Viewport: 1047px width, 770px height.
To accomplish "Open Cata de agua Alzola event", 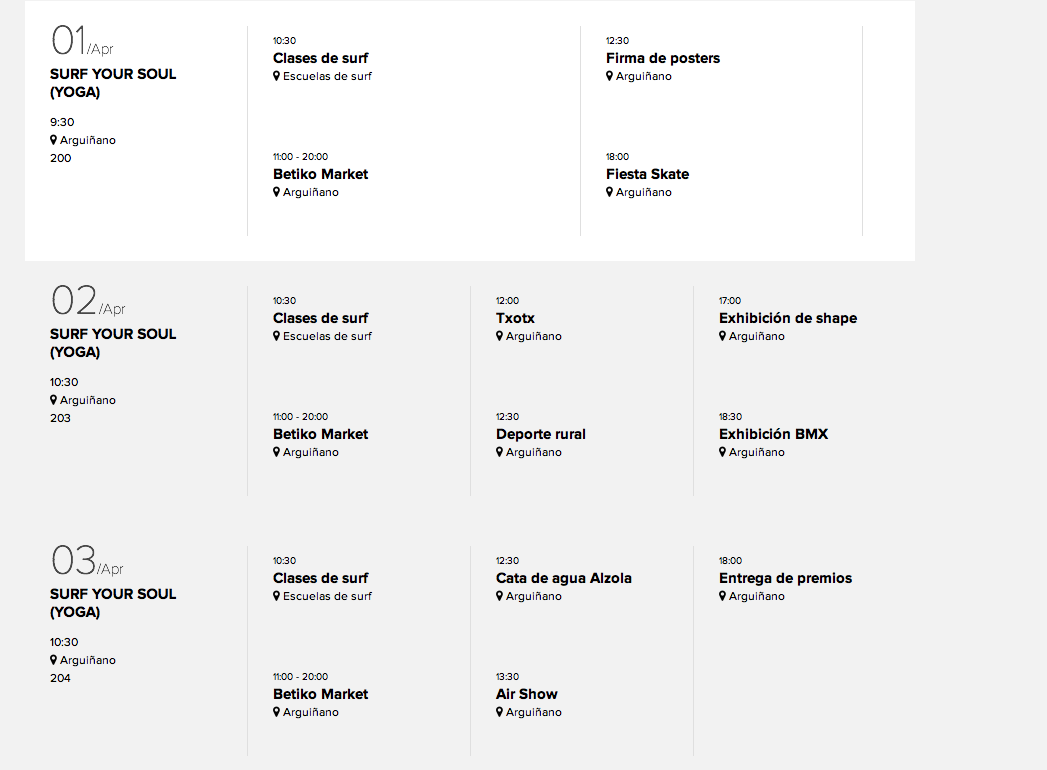I will point(563,578).
